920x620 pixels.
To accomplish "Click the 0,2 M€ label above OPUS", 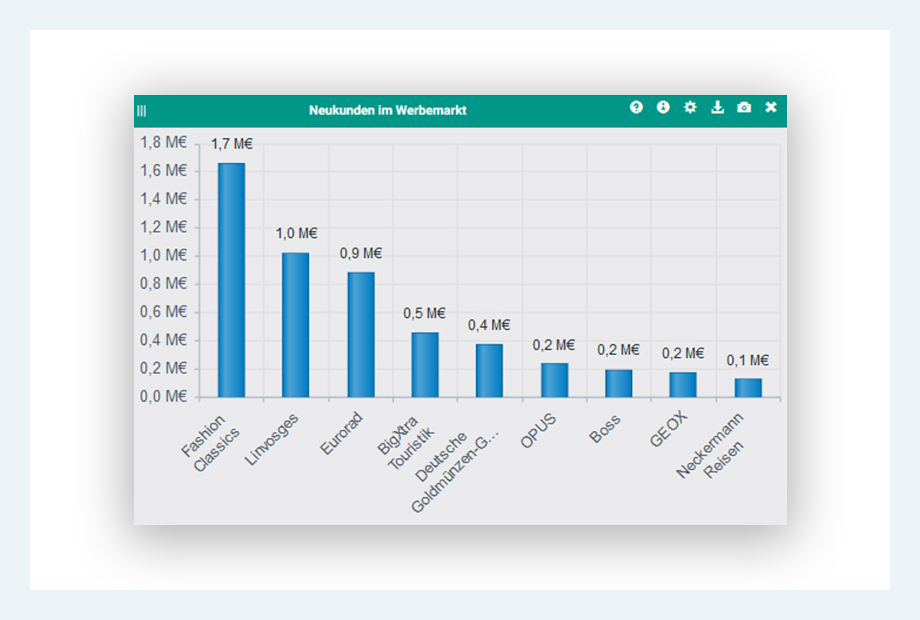I will coord(553,345).
